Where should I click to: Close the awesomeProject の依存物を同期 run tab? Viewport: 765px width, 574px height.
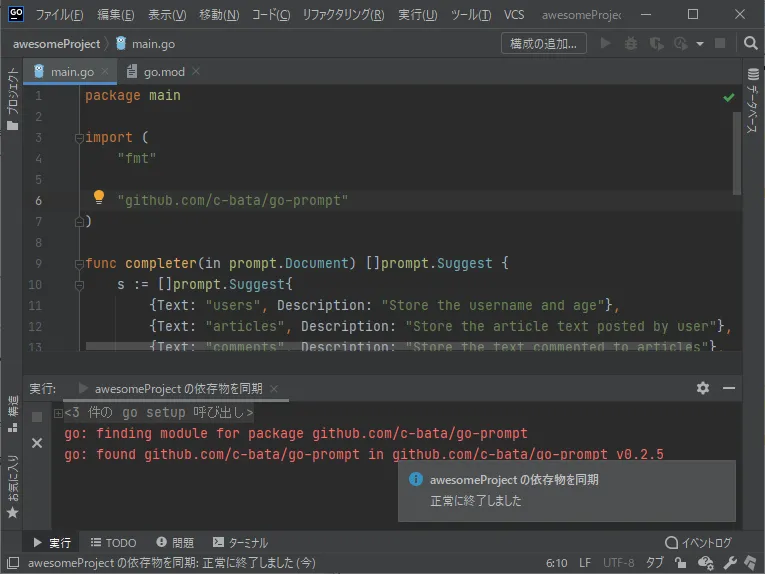274,389
